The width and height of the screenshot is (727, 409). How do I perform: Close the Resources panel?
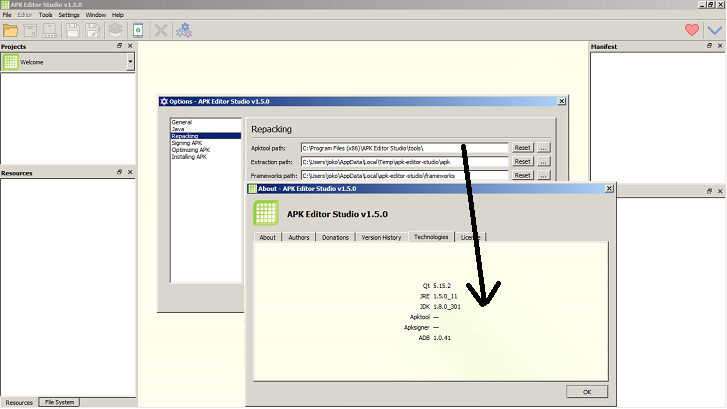tap(130, 172)
